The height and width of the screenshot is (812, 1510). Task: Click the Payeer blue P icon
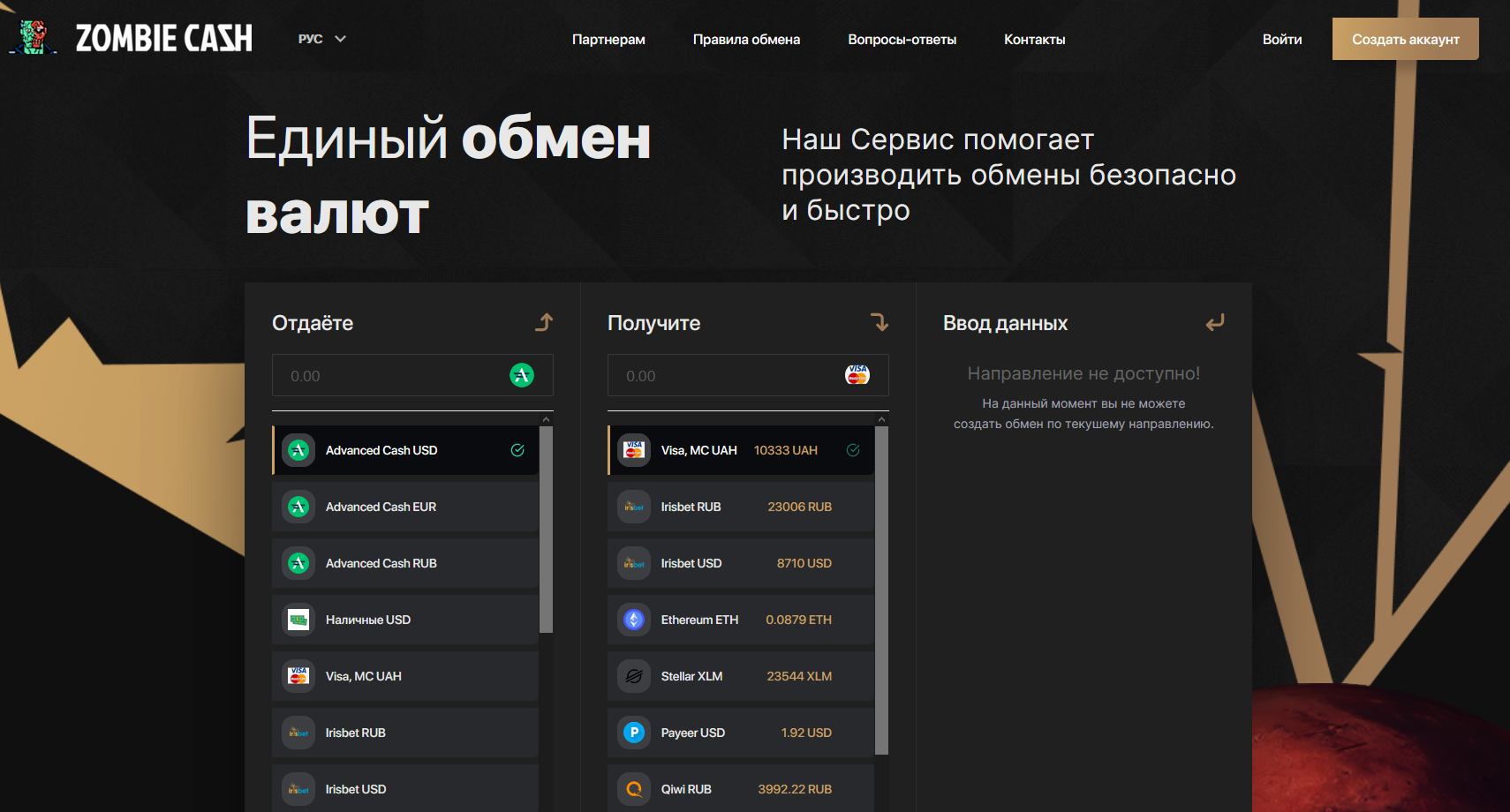pyautogui.click(x=634, y=733)
